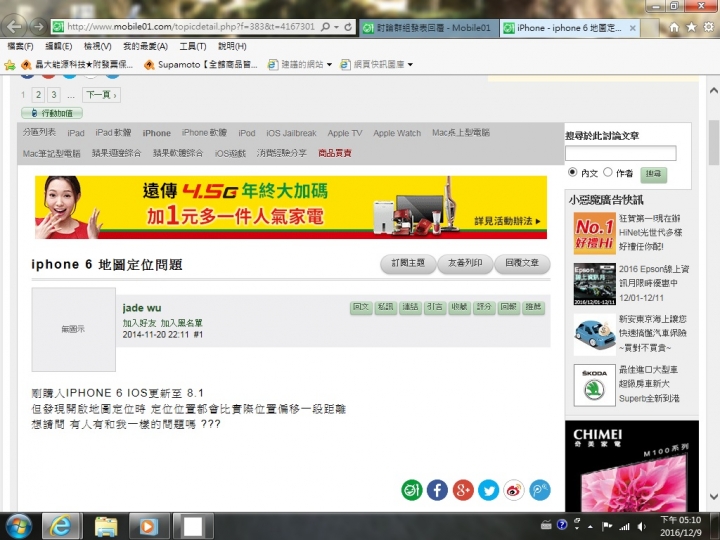Select the 作者 radio button
720x540 pixels.
click(608, 172)
